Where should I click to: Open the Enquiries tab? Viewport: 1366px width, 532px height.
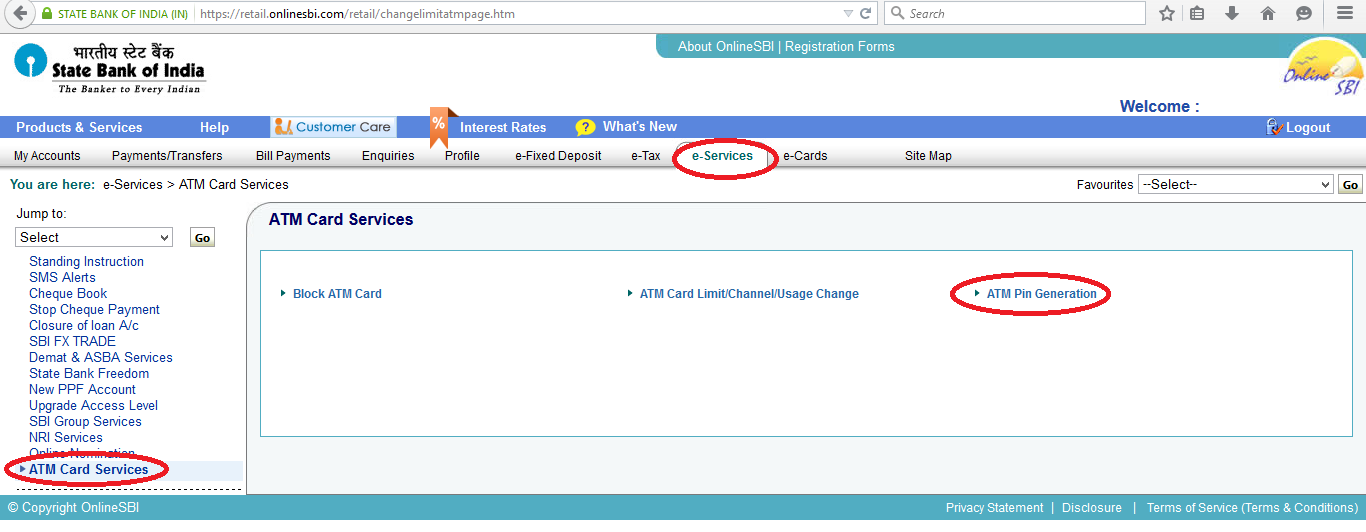click(388, 156)
